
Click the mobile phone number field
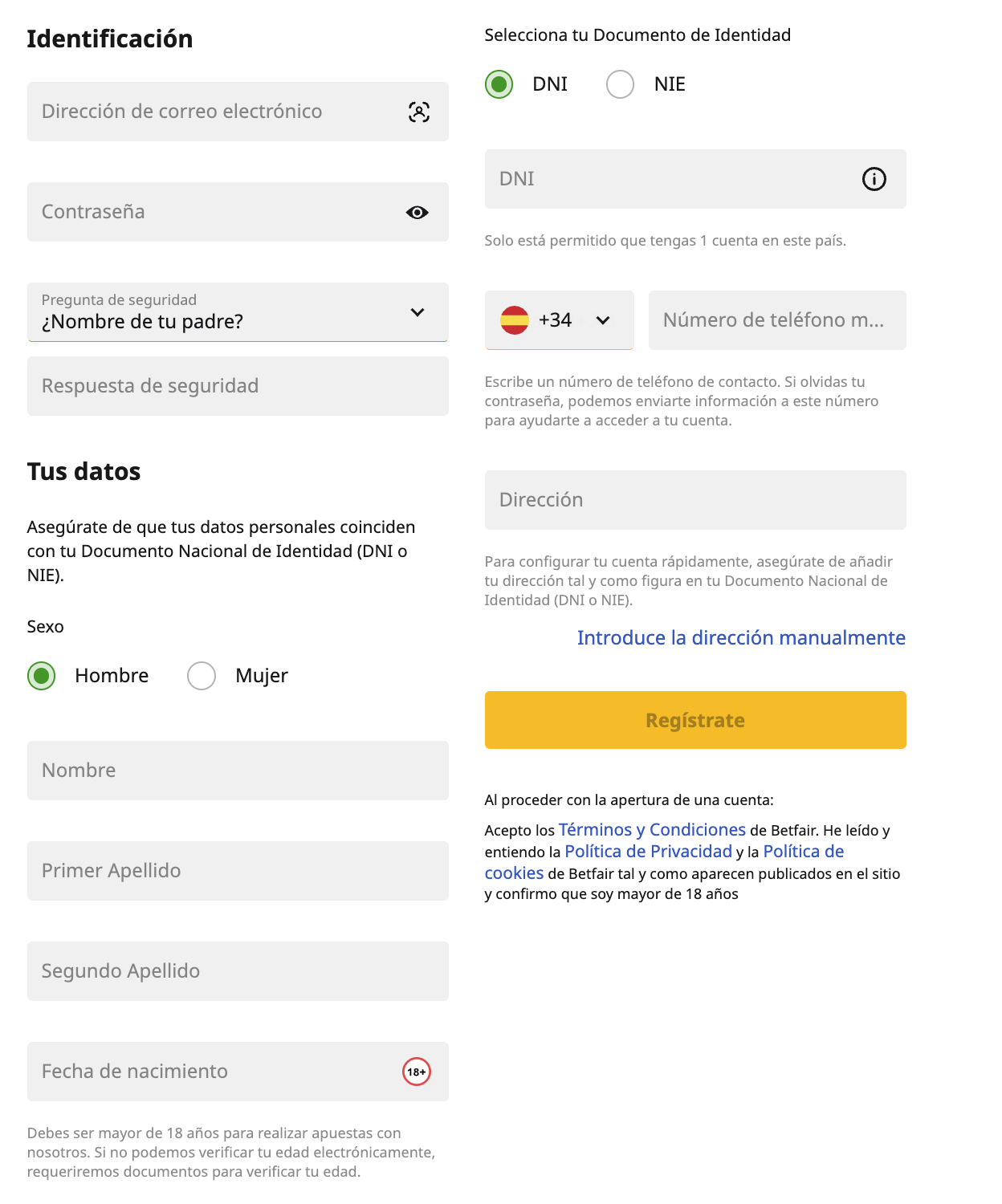(x=776, y=320)
